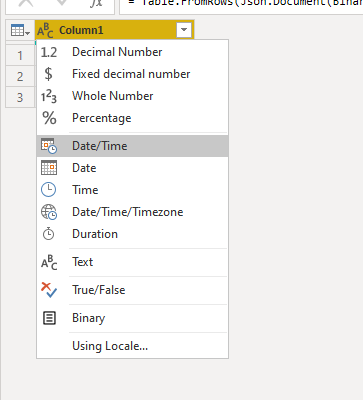Click the Decimal Number 1.2 icon

point(49,52)
